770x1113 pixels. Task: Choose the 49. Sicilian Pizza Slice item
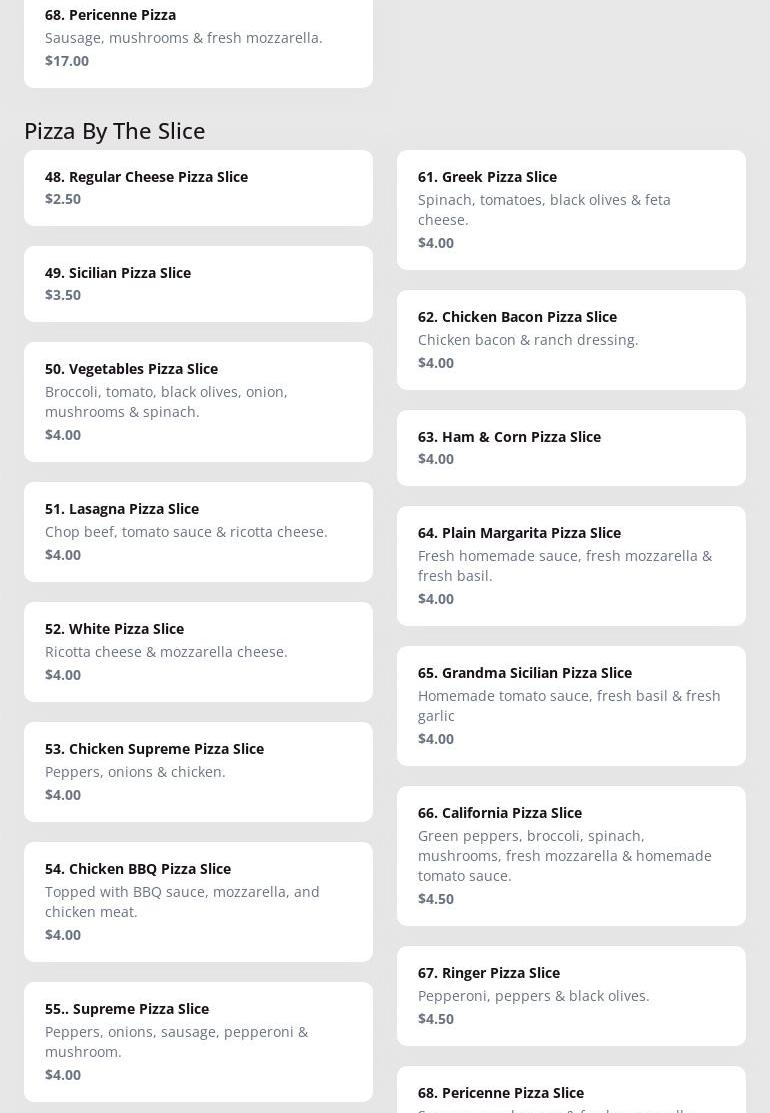pos(198,284)
